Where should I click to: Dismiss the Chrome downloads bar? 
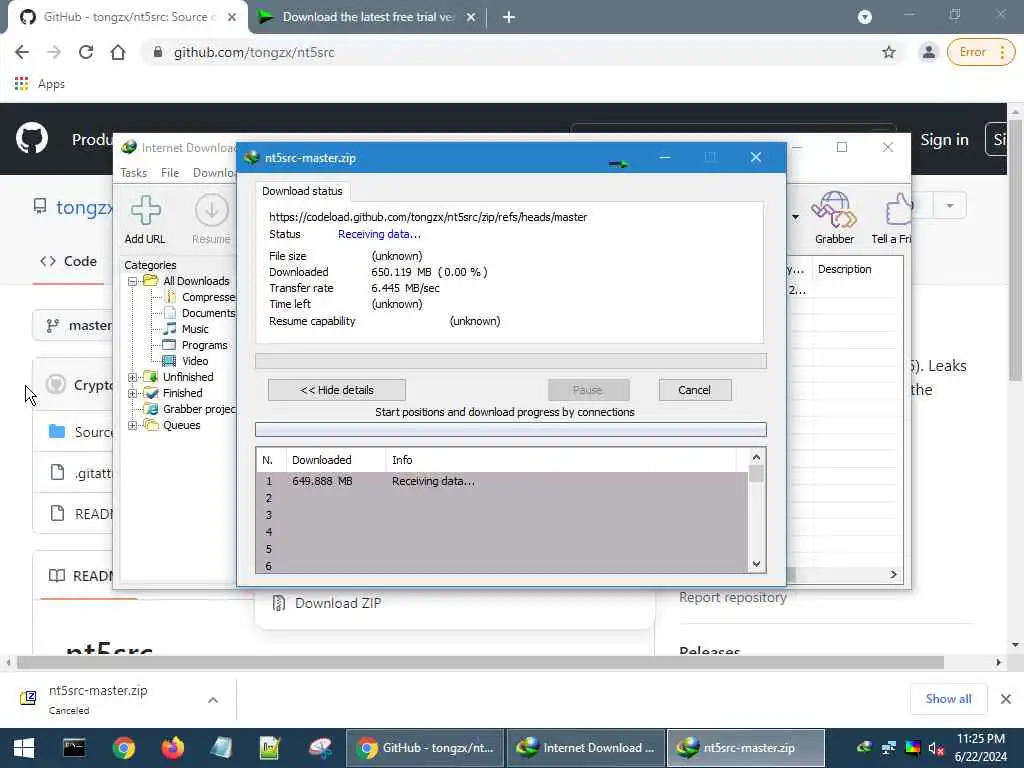[x=1006, y=699]
